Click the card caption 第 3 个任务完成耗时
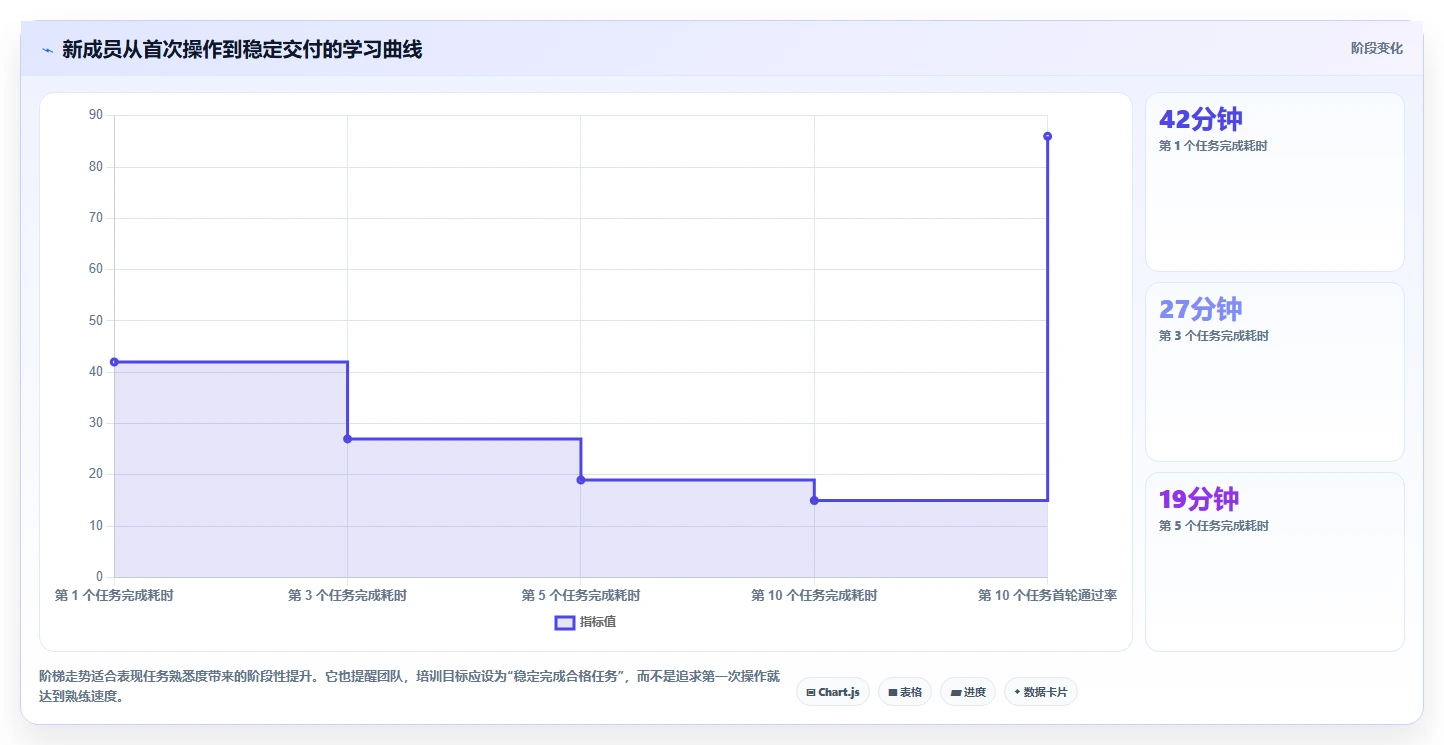Screen dimensions: 1444x745 pyautogui.click(x=1214, y=336)
